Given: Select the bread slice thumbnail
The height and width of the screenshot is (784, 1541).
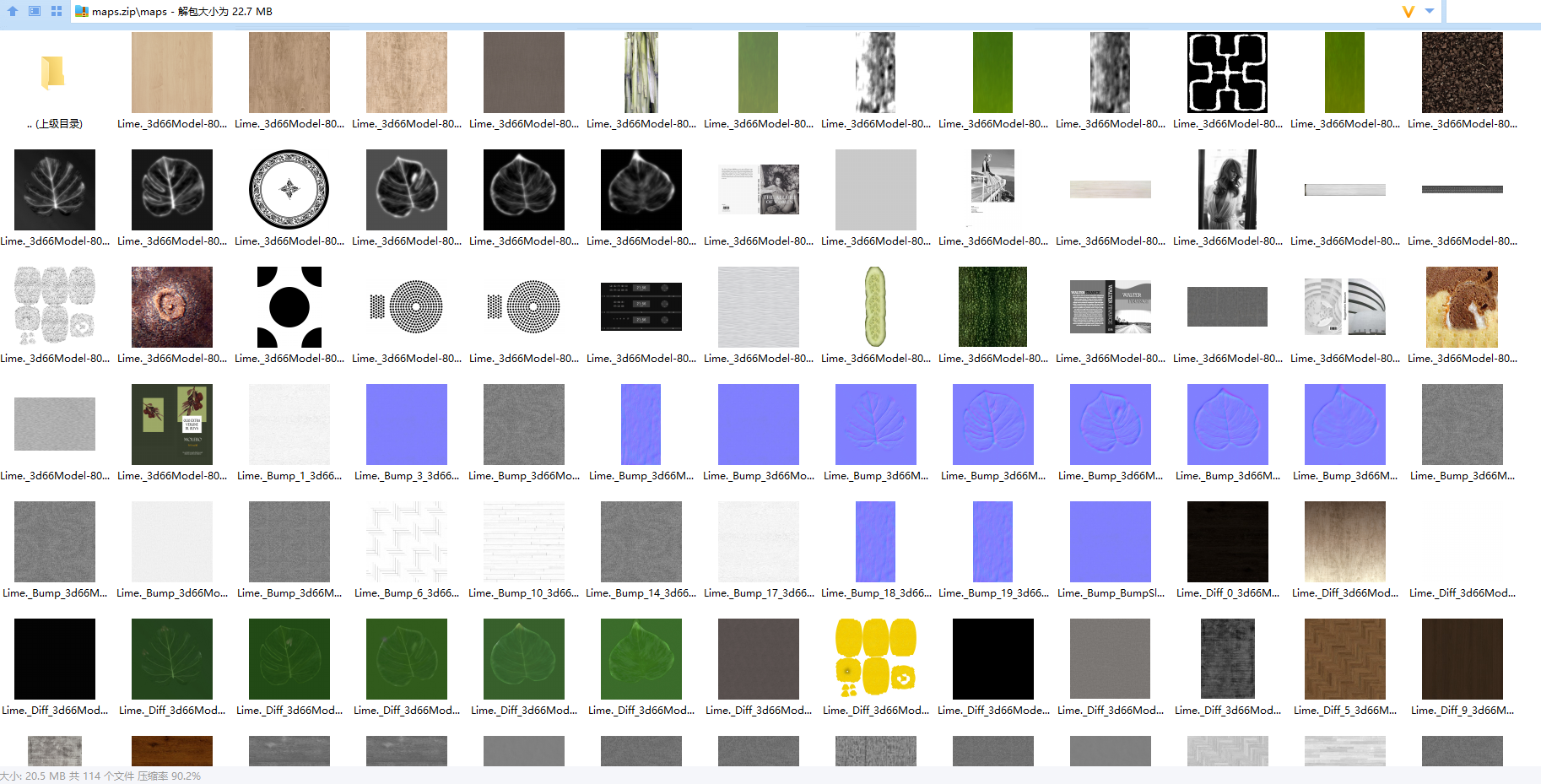Looking at the screenshot, I should coord(1463,307).
